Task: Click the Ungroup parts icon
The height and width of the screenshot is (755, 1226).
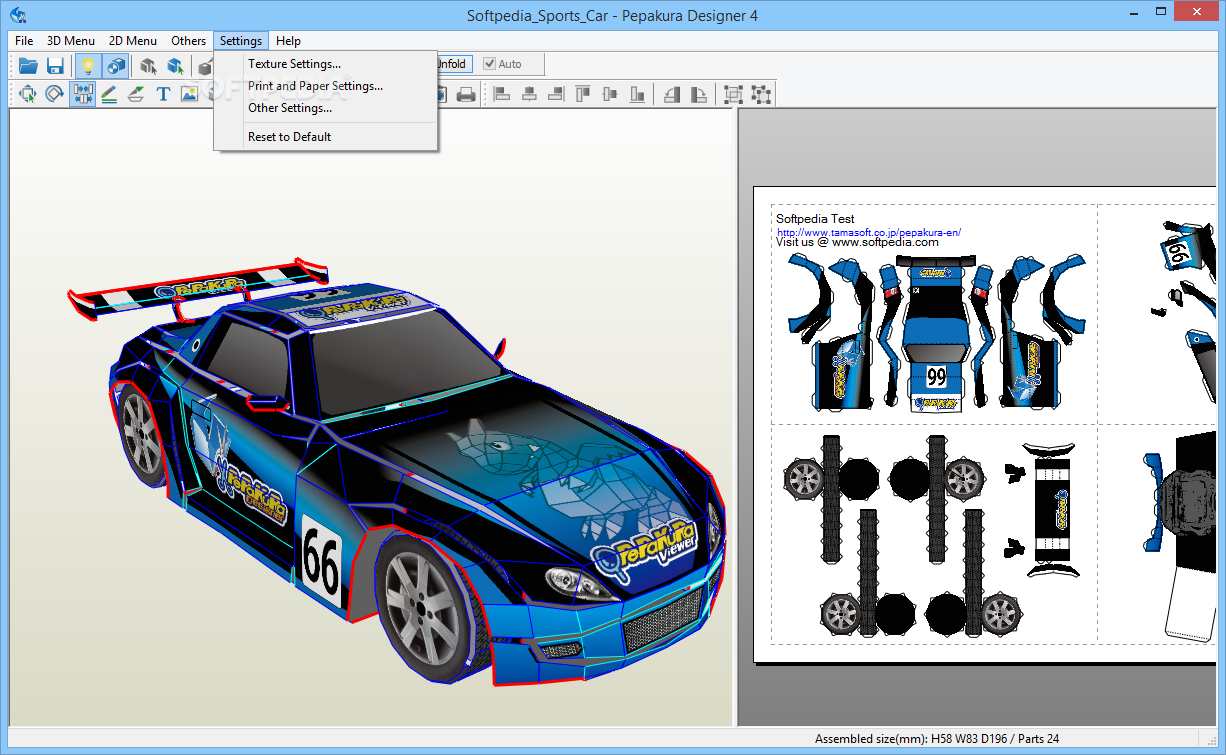Action: (761, 94)
